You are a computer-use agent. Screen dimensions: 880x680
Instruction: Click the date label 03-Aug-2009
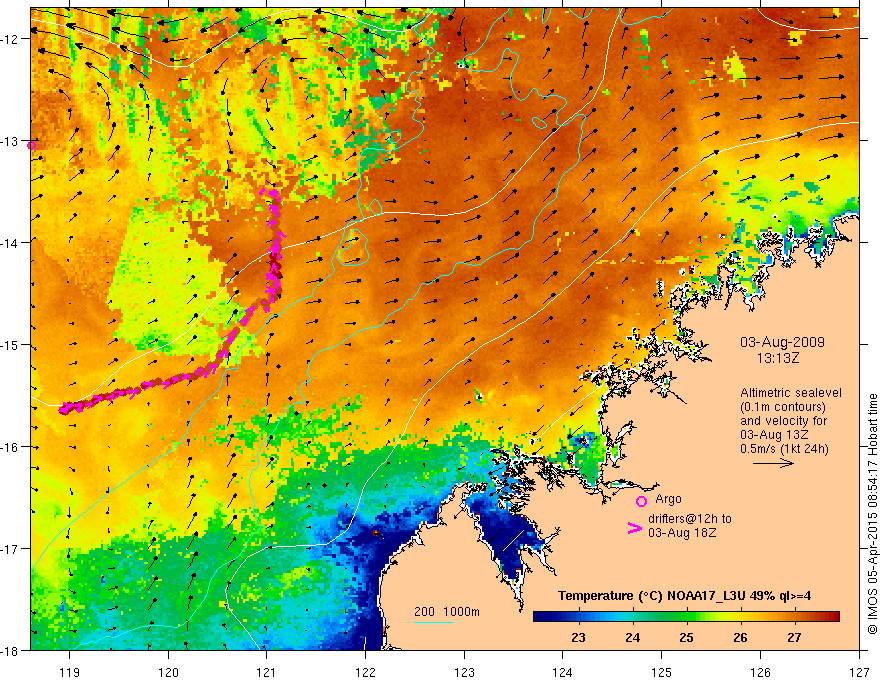click(x=782, y=342)
